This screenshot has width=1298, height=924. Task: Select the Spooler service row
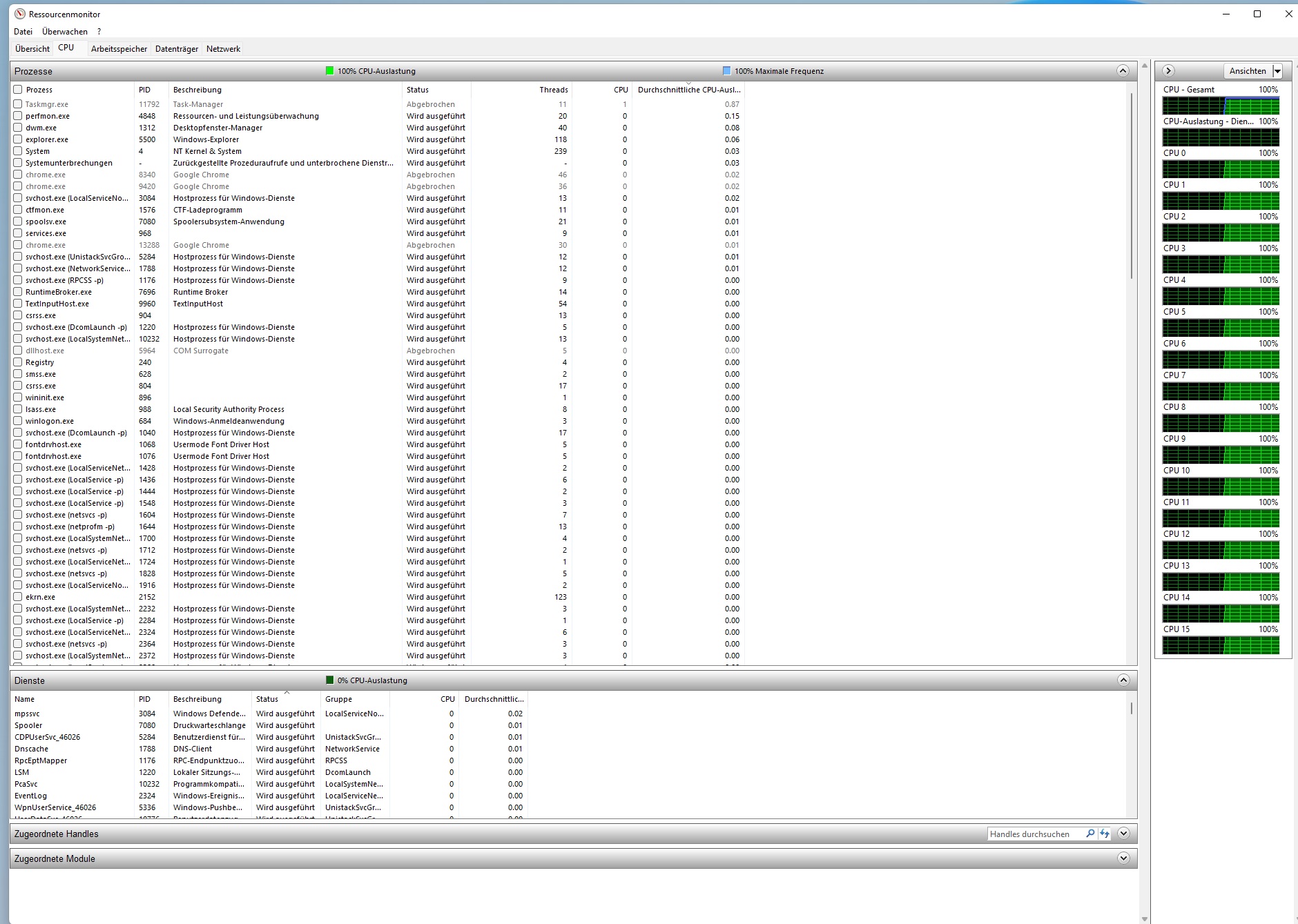[x=269, y=725]
